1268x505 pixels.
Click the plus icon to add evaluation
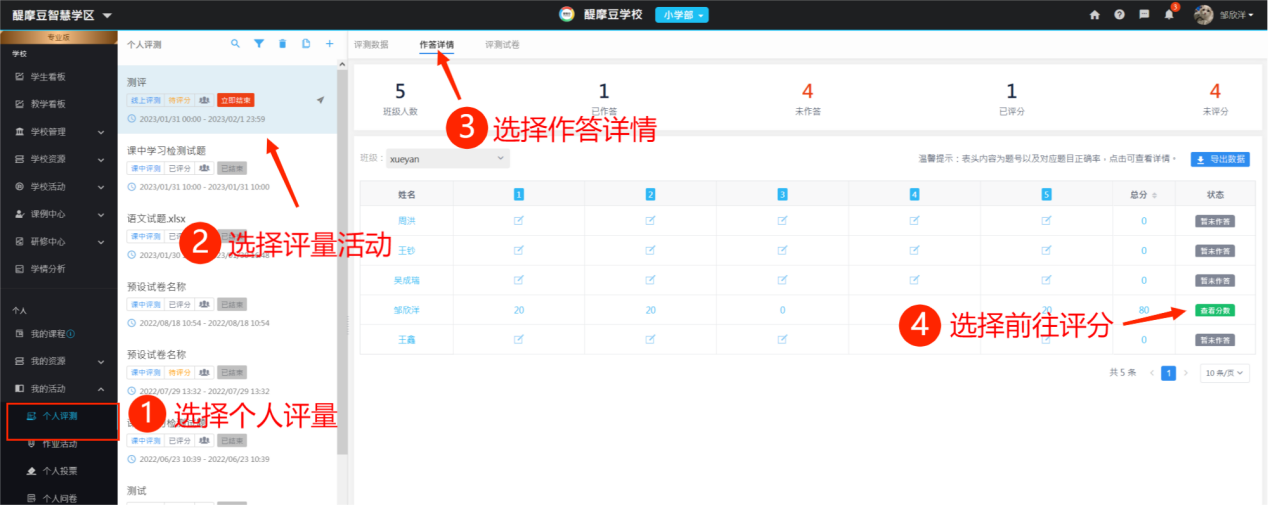[329, 44]
